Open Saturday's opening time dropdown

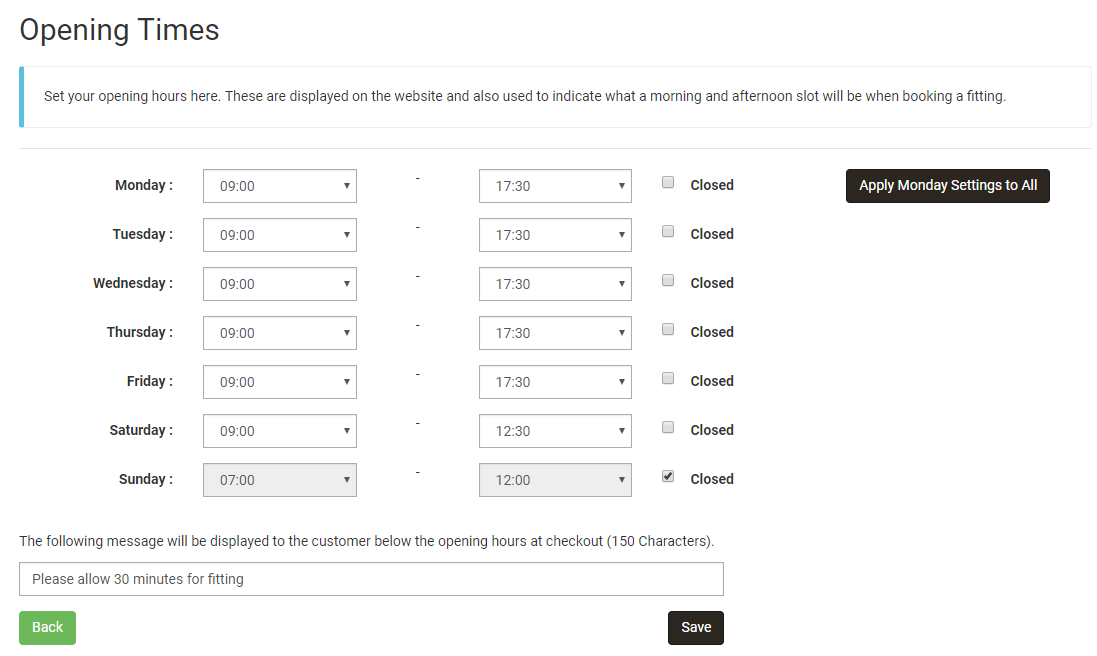tap(280, 431)
